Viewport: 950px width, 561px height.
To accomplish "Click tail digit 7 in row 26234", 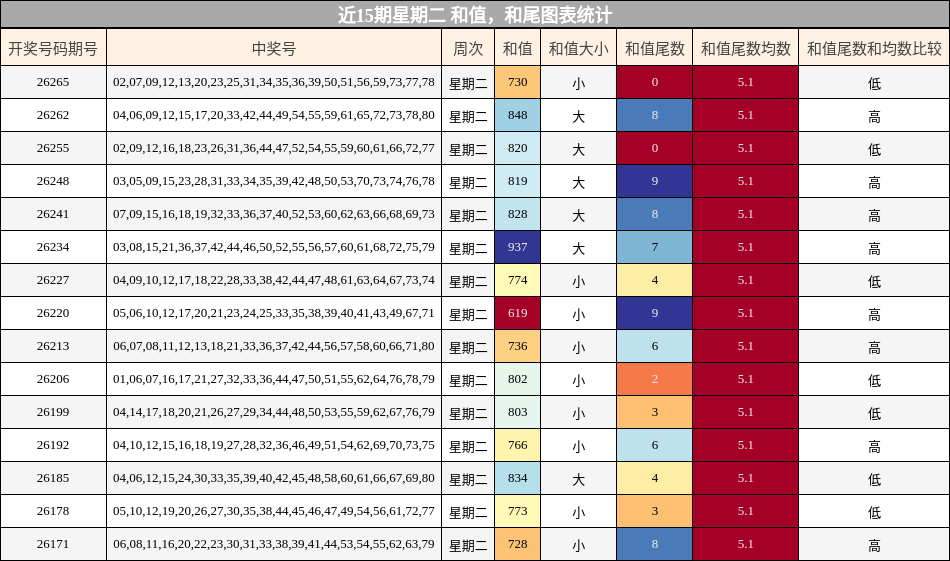I will [x=654, y=247].
